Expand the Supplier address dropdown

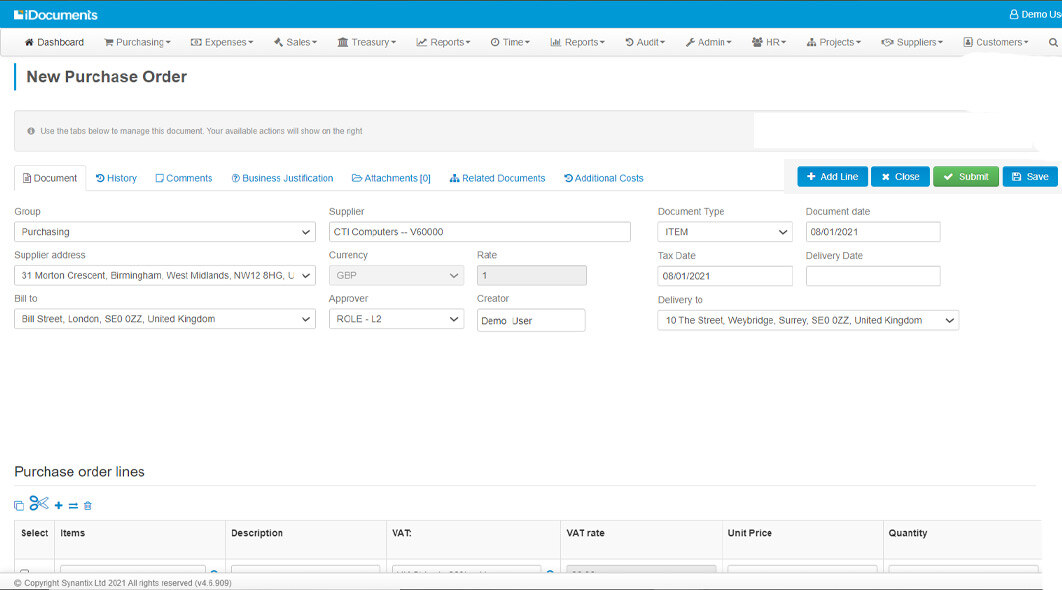(165, 276)
